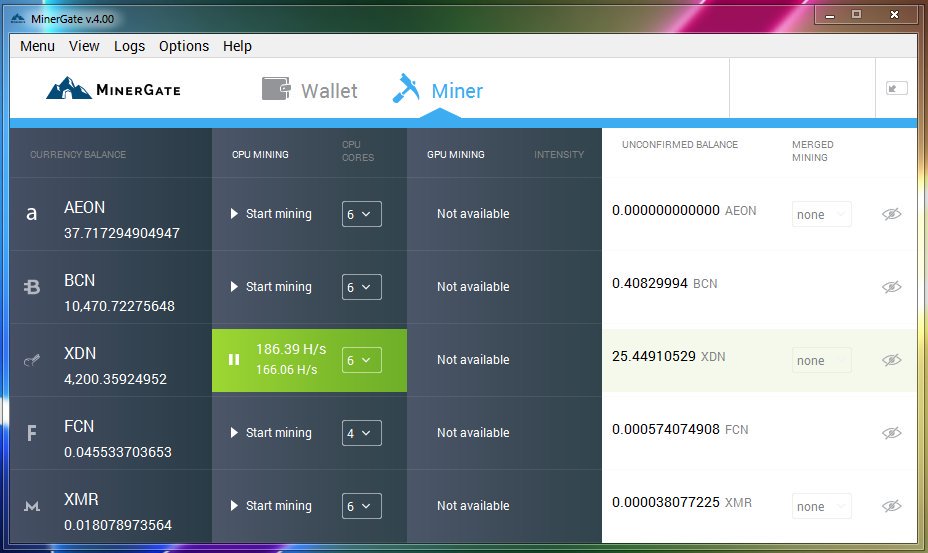This screenshot has height=553, width=928.
Task: Click the XMR currency icon
Action: click(32, 506)
